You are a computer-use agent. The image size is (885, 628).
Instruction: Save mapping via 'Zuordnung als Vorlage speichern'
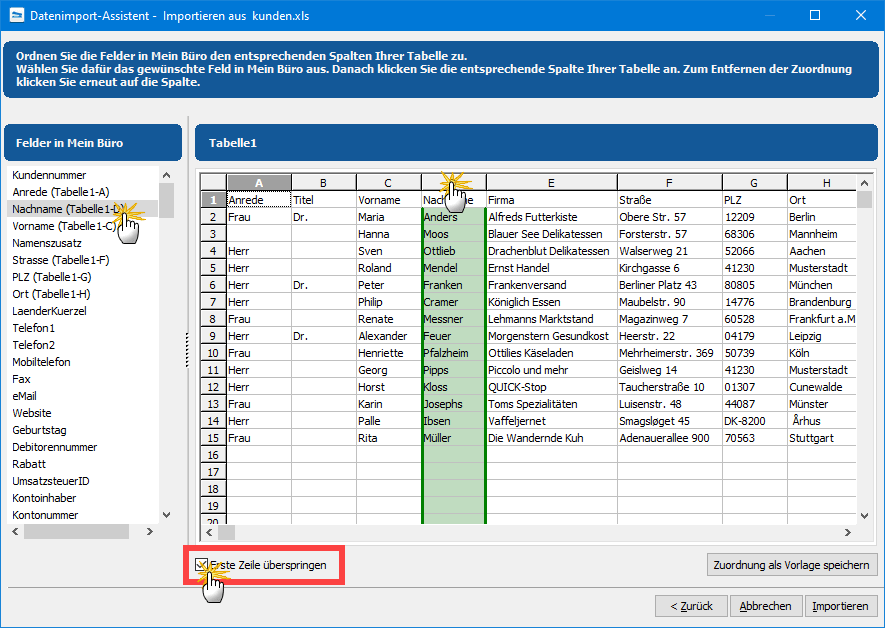792,565
